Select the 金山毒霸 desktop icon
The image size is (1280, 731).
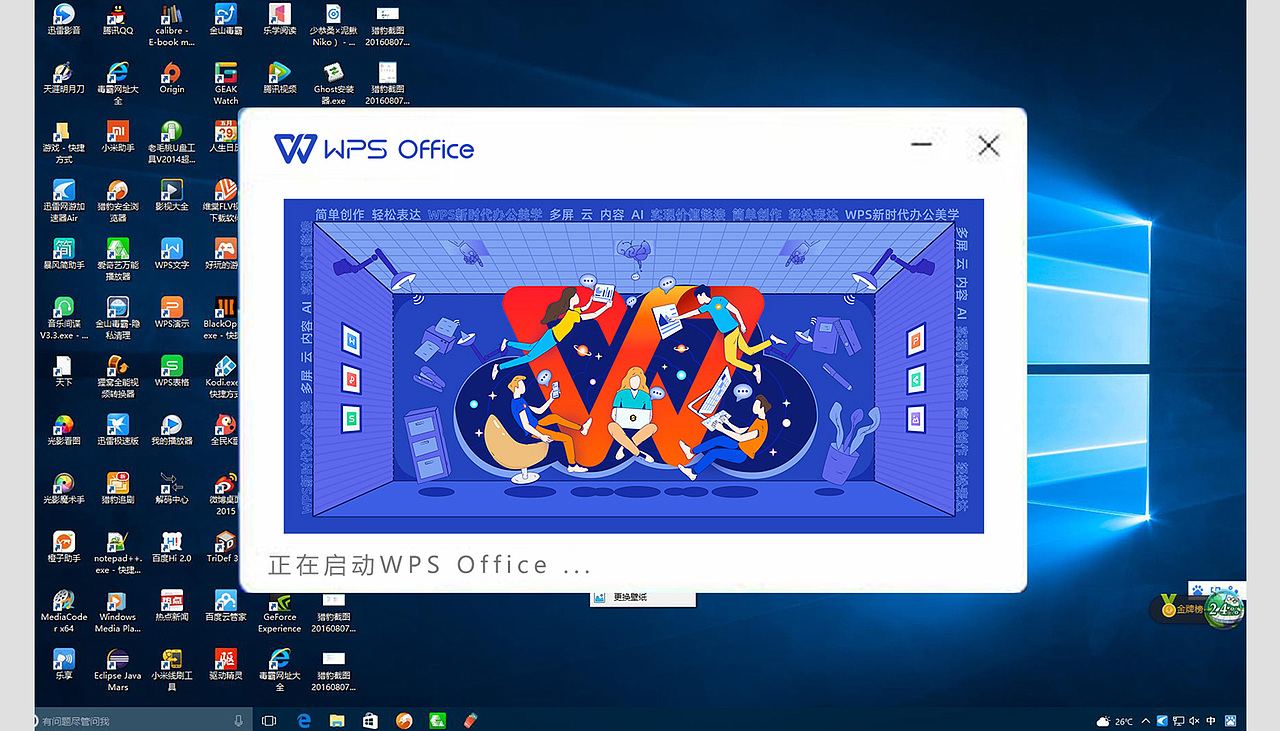[226, 19]
